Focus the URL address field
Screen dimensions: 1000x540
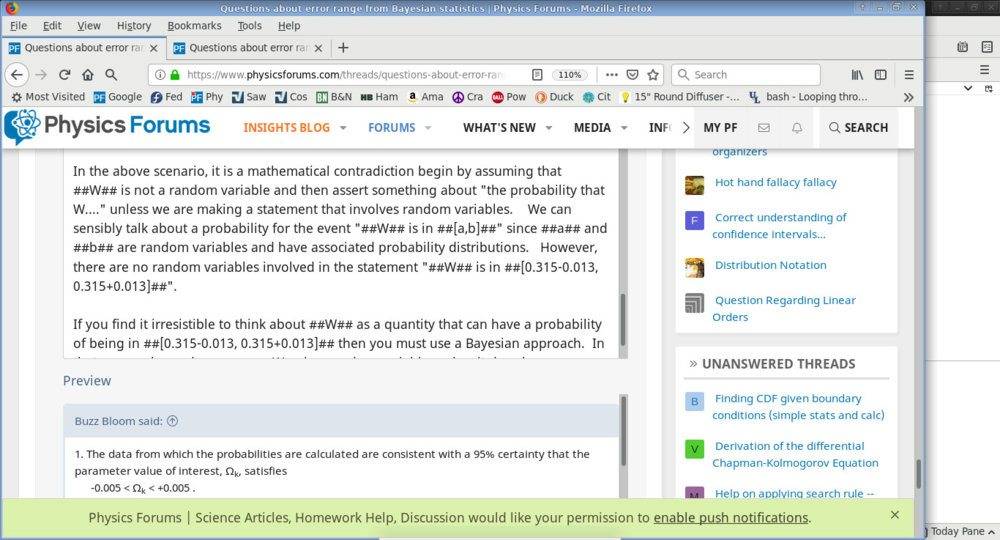344,75
